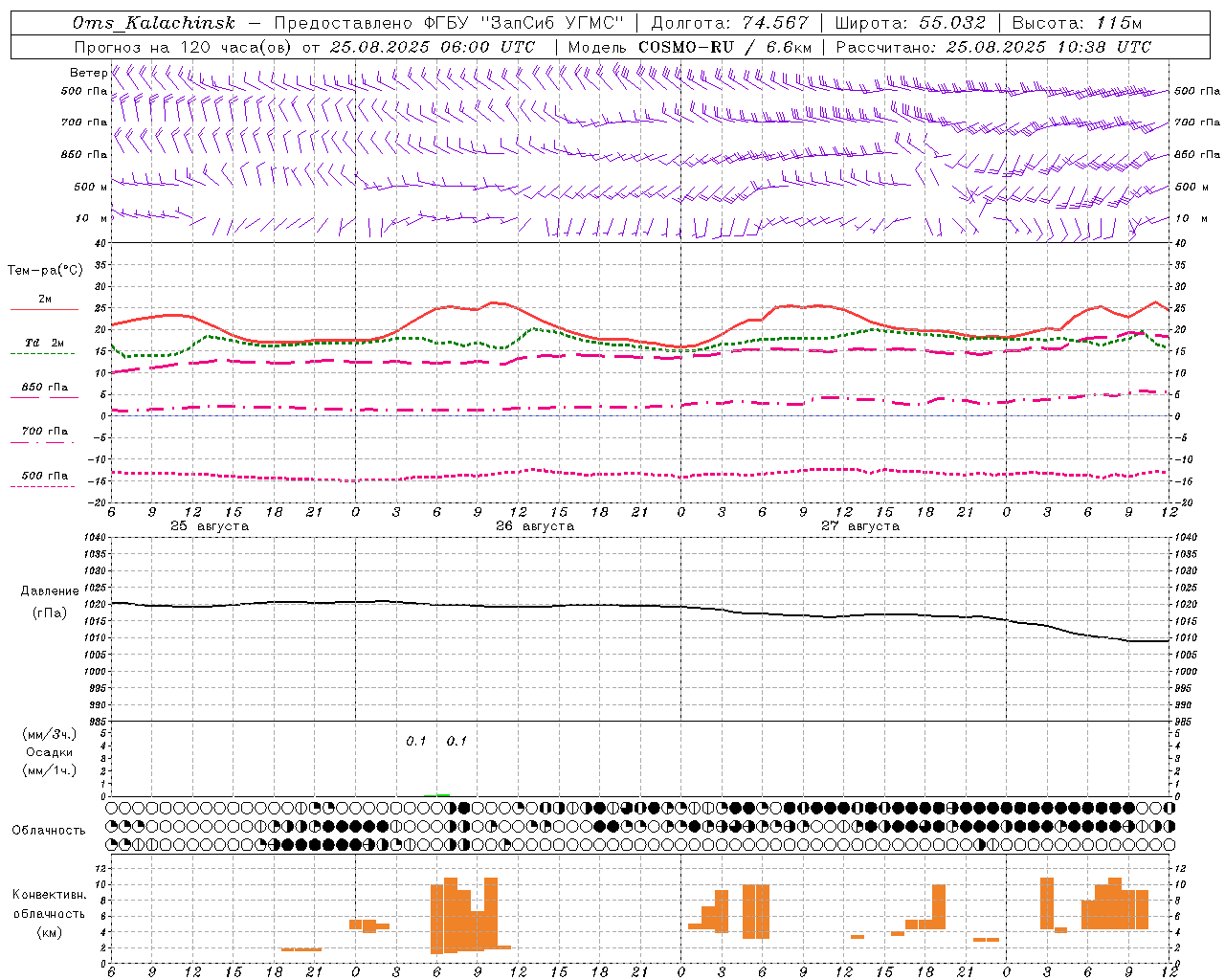Image resolution: width=1225 pixels, height=980 pixels.
Task: Click the forecast start '25.08.2025 06:00 UTC'
Action: (x=433, y=47)
